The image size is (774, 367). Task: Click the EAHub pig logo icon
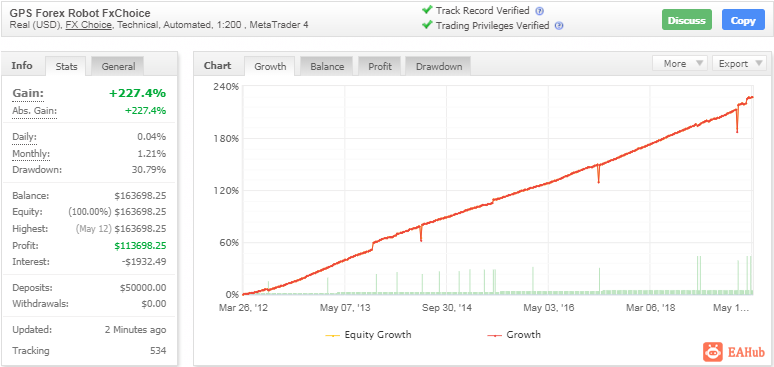[712, 352]
